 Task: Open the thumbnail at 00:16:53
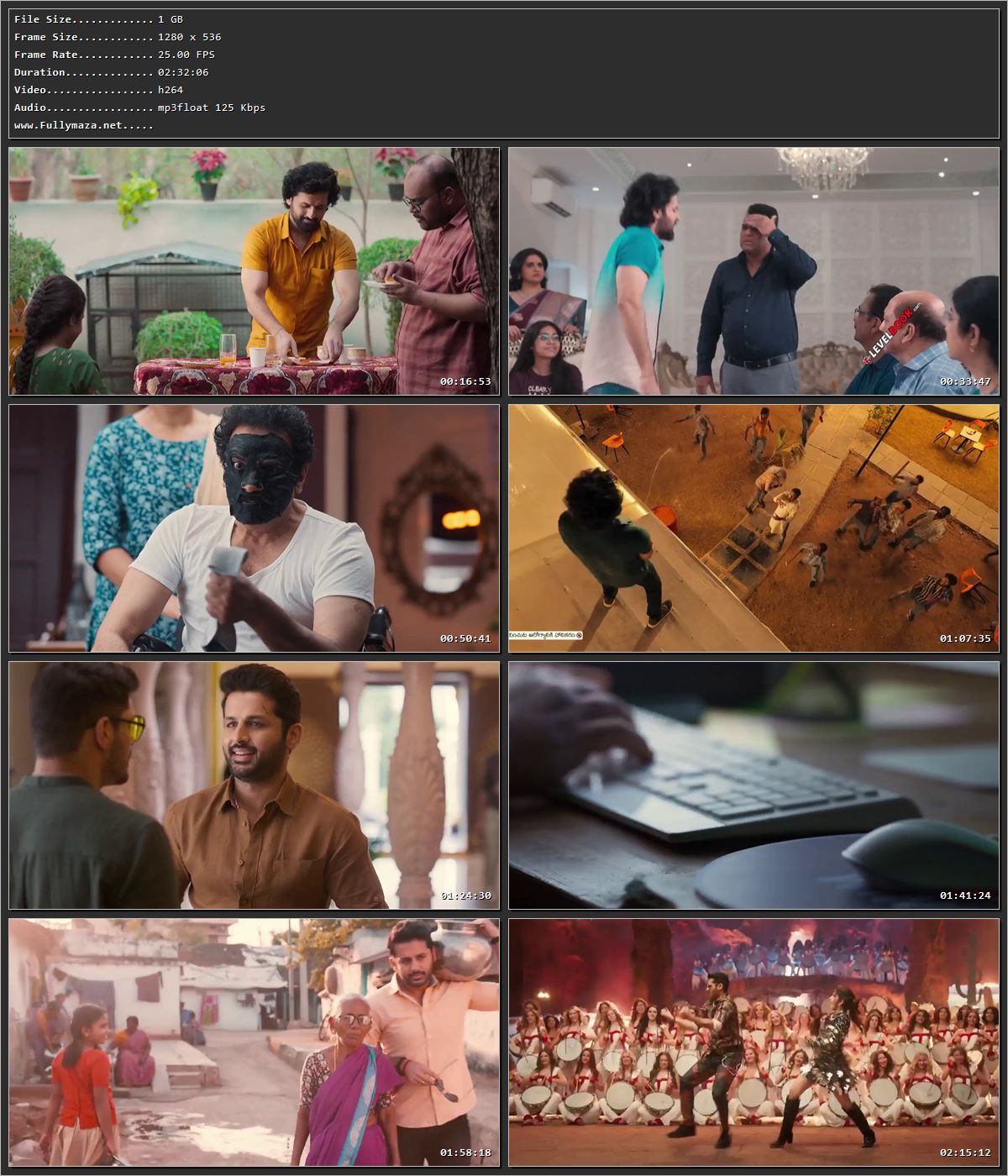(254, 271)
